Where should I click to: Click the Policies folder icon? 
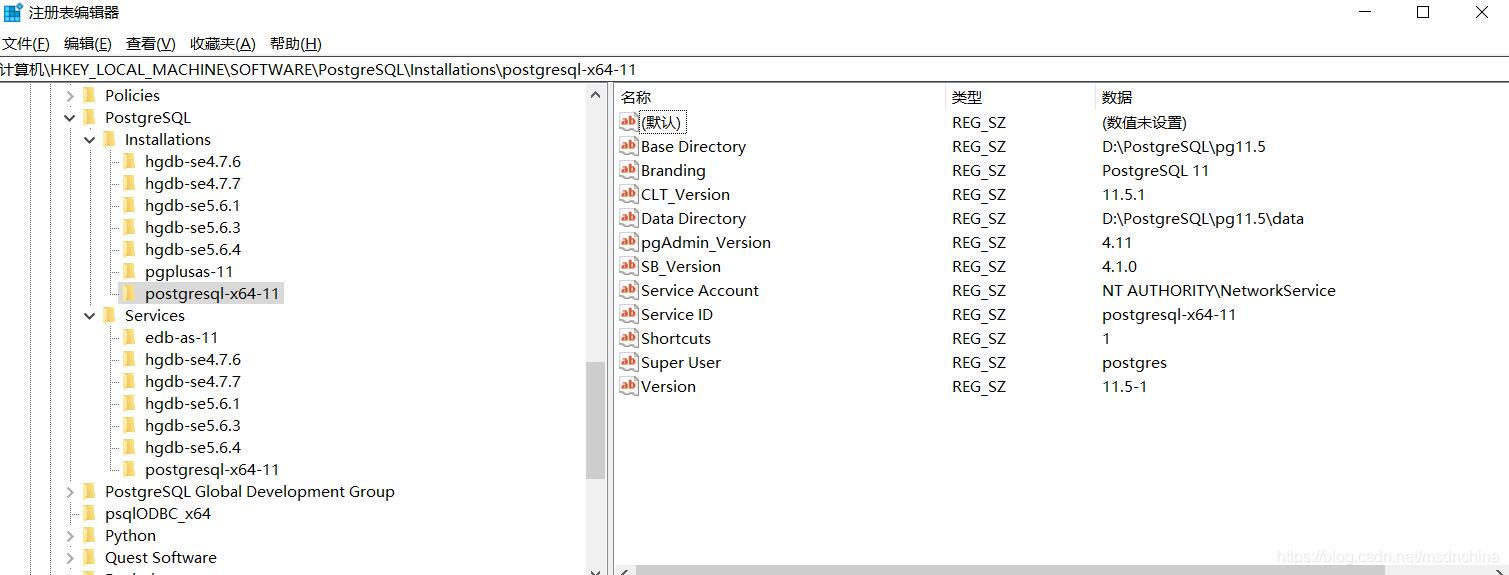pos(89,95)
